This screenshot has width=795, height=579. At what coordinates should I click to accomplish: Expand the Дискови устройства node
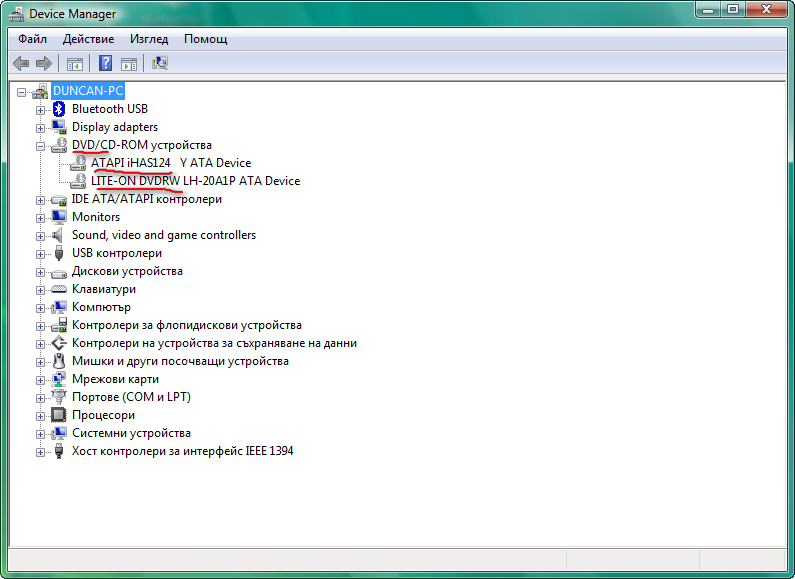[x=41, y=272]
